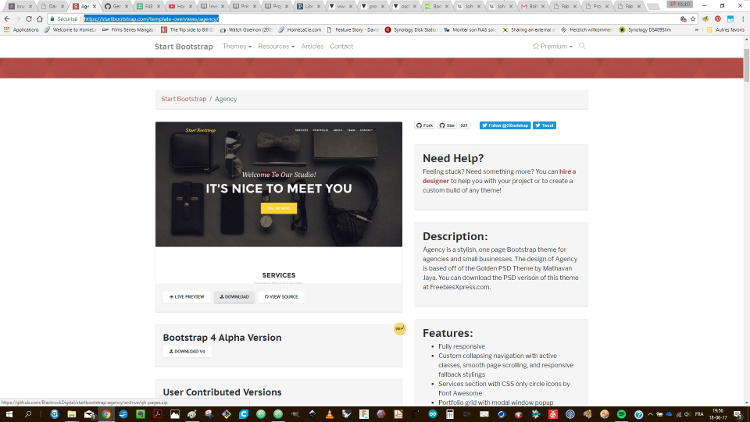The height and width of the screenshot is (422, 750).
Task: Open File Explorer from the taskbar
Action: coord(72,414)
